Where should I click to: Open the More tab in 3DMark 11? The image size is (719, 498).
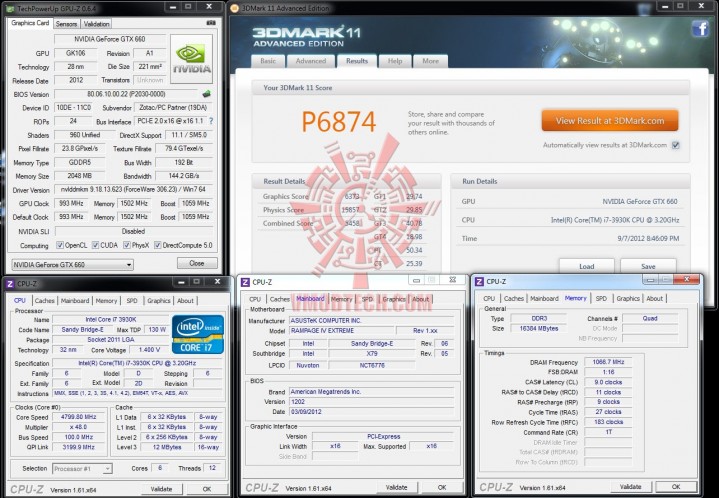pyautogui.click(x=430, y=61)
